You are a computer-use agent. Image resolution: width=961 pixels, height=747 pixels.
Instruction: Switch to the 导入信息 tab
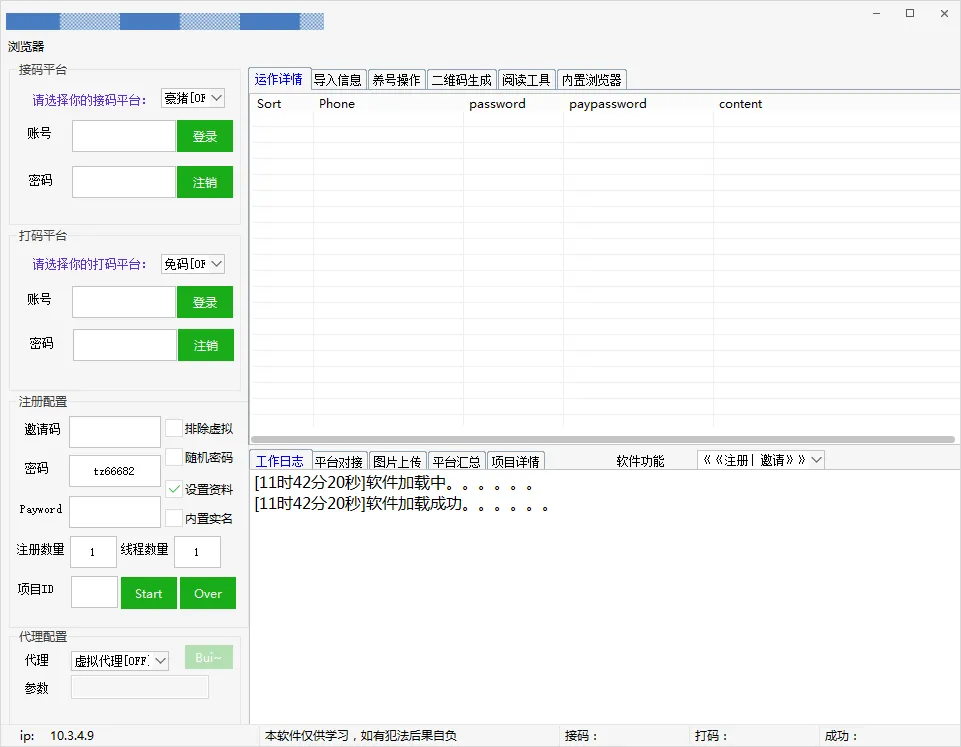338,80
